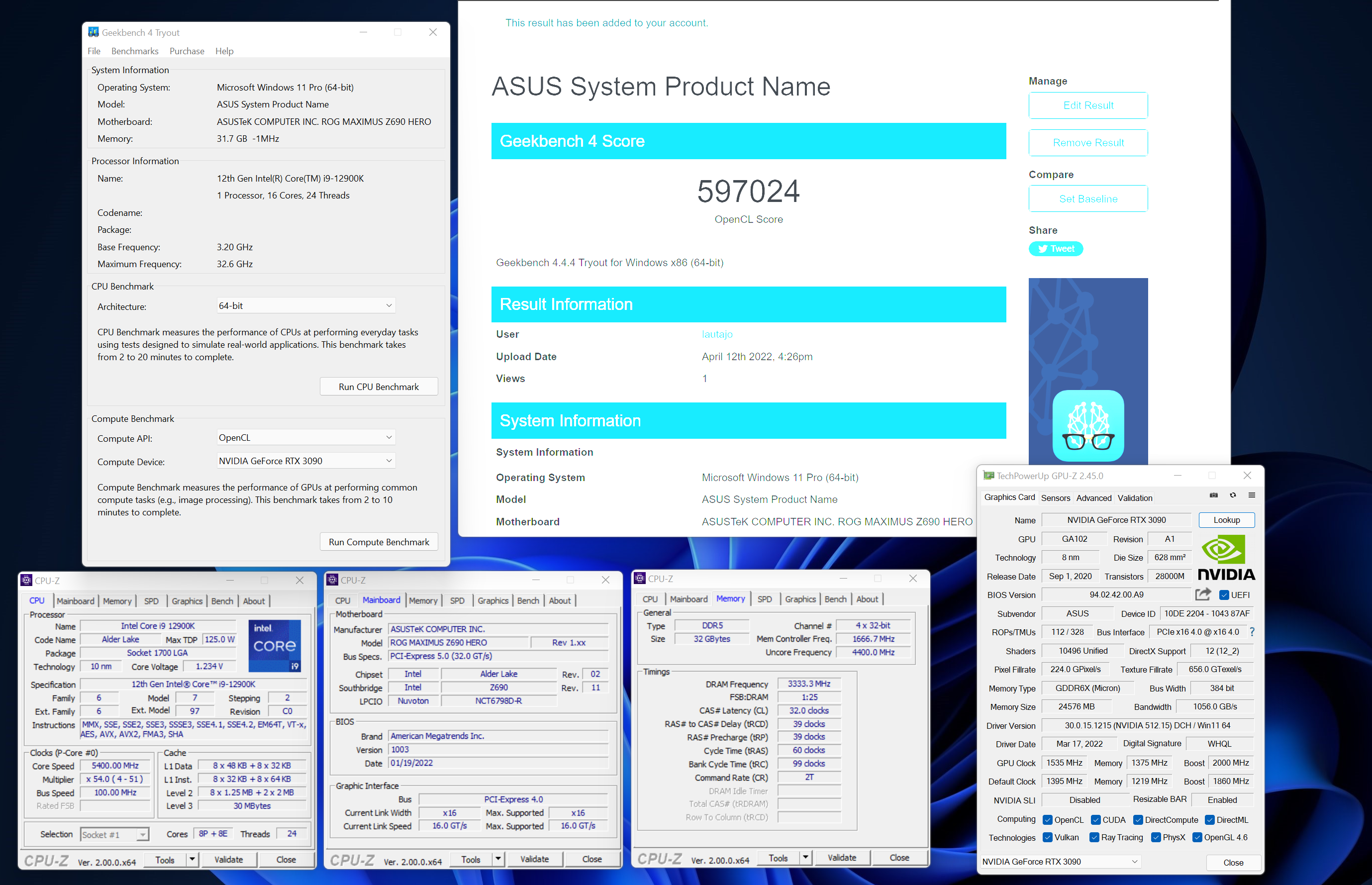Click Remove Result button

[1088, 142]
